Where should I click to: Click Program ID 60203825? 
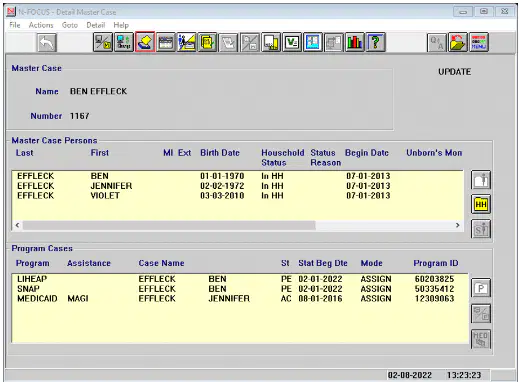pos(434,279)
